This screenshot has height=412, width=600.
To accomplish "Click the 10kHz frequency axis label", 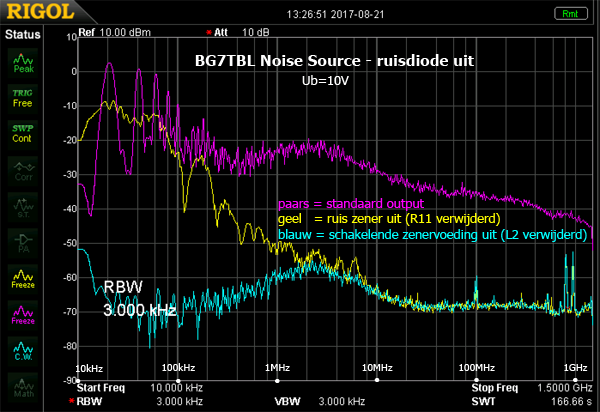I will tap(89, 369).
